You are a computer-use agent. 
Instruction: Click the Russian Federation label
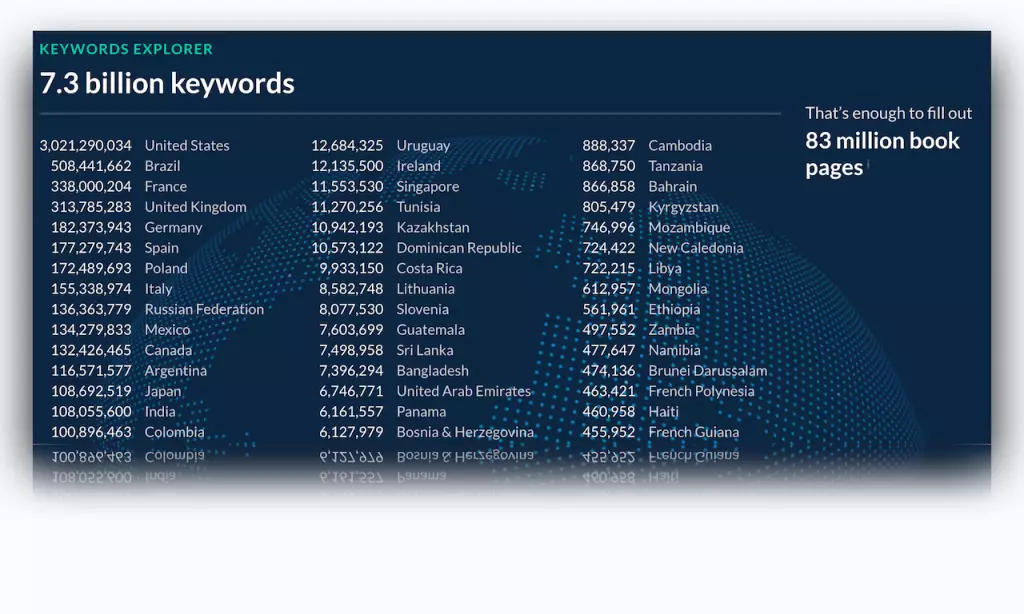click(204, 309)
